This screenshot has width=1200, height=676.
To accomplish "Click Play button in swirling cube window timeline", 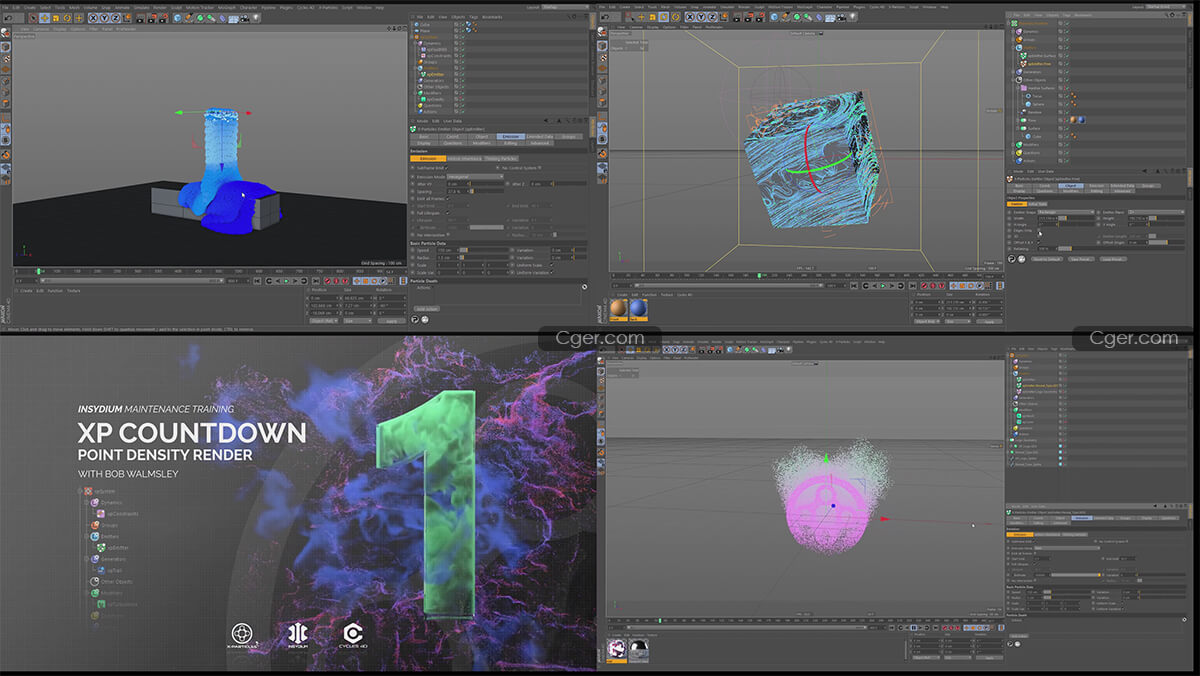I will pyautogui.click(x=883, y=286).
